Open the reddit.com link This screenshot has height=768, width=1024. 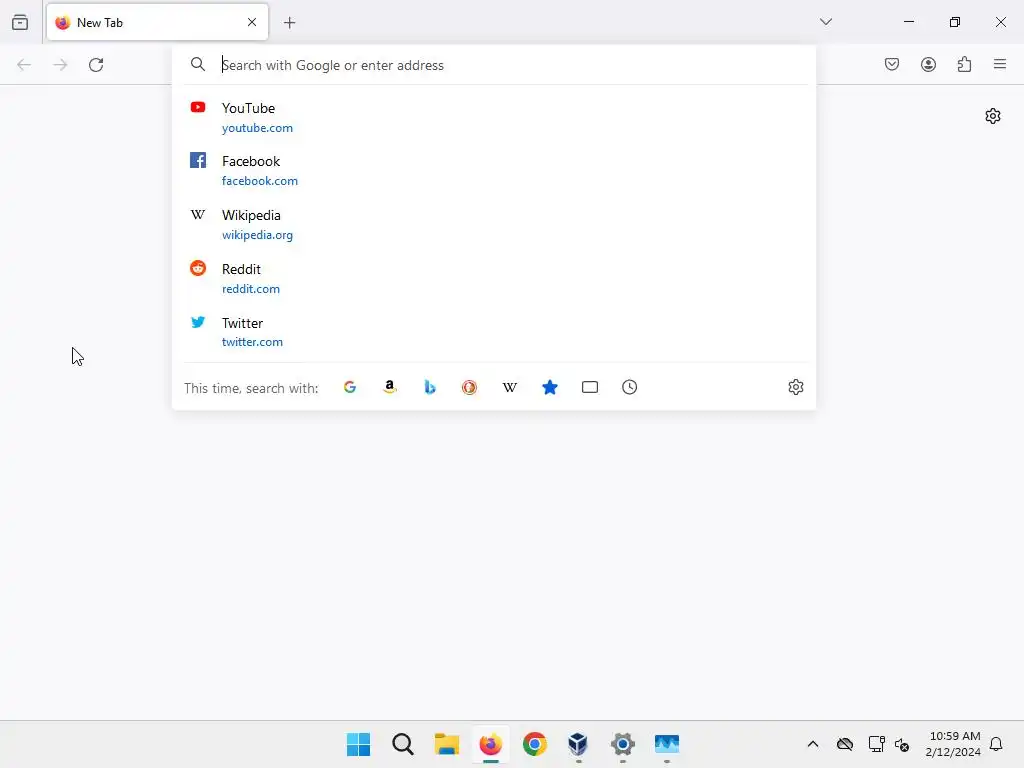[251, 289]
